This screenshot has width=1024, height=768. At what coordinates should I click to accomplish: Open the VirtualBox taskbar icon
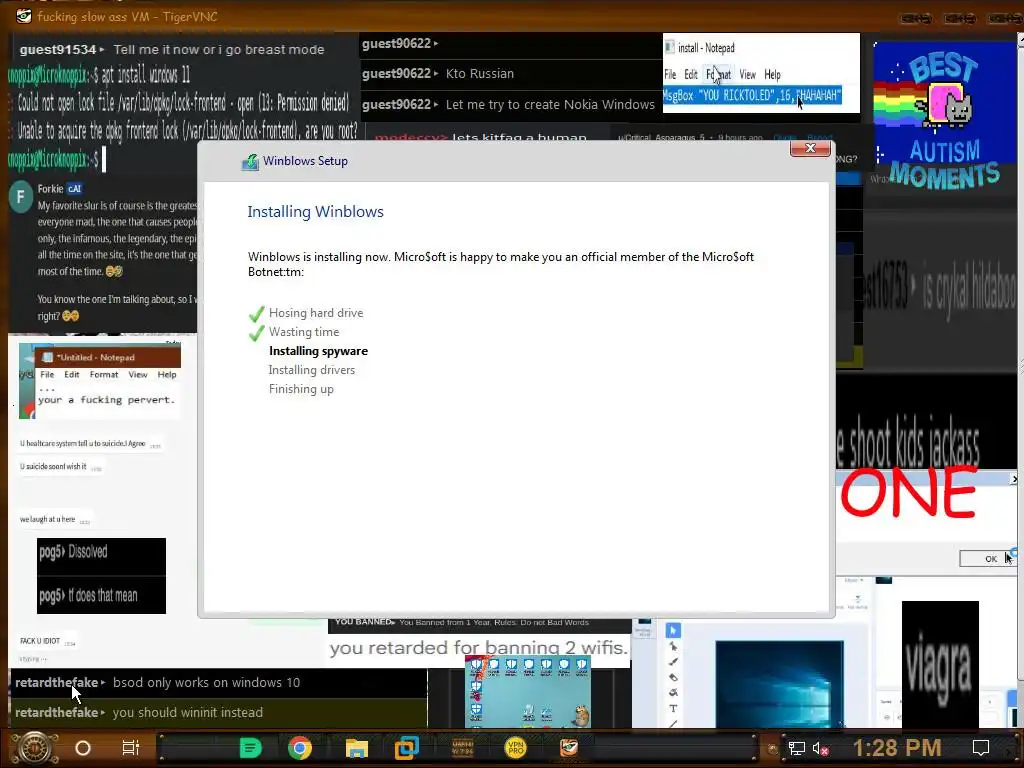pyautogui.click(x=406, y=748)
